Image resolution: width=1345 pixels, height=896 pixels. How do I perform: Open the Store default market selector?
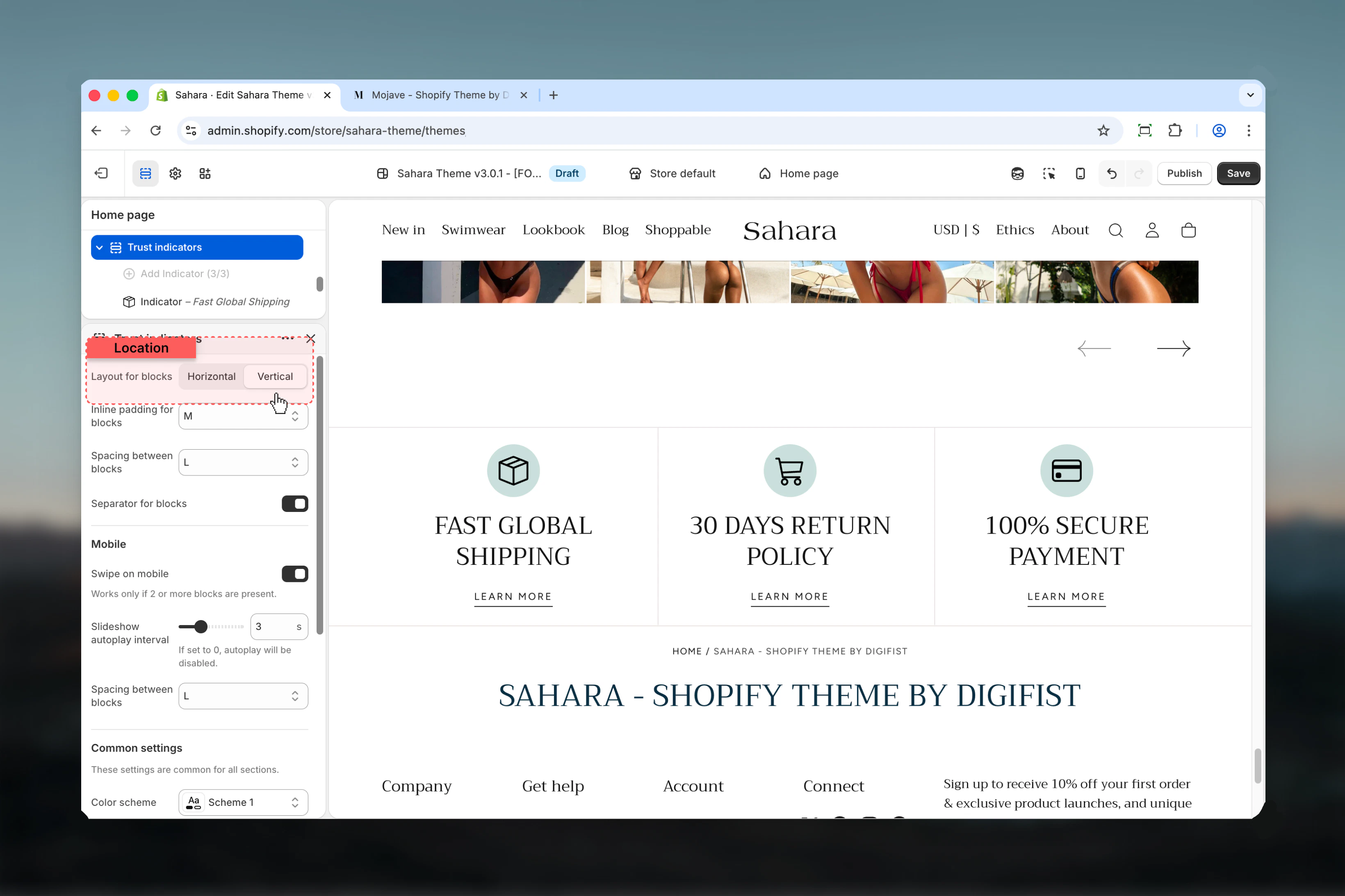(x=672, y=173)
